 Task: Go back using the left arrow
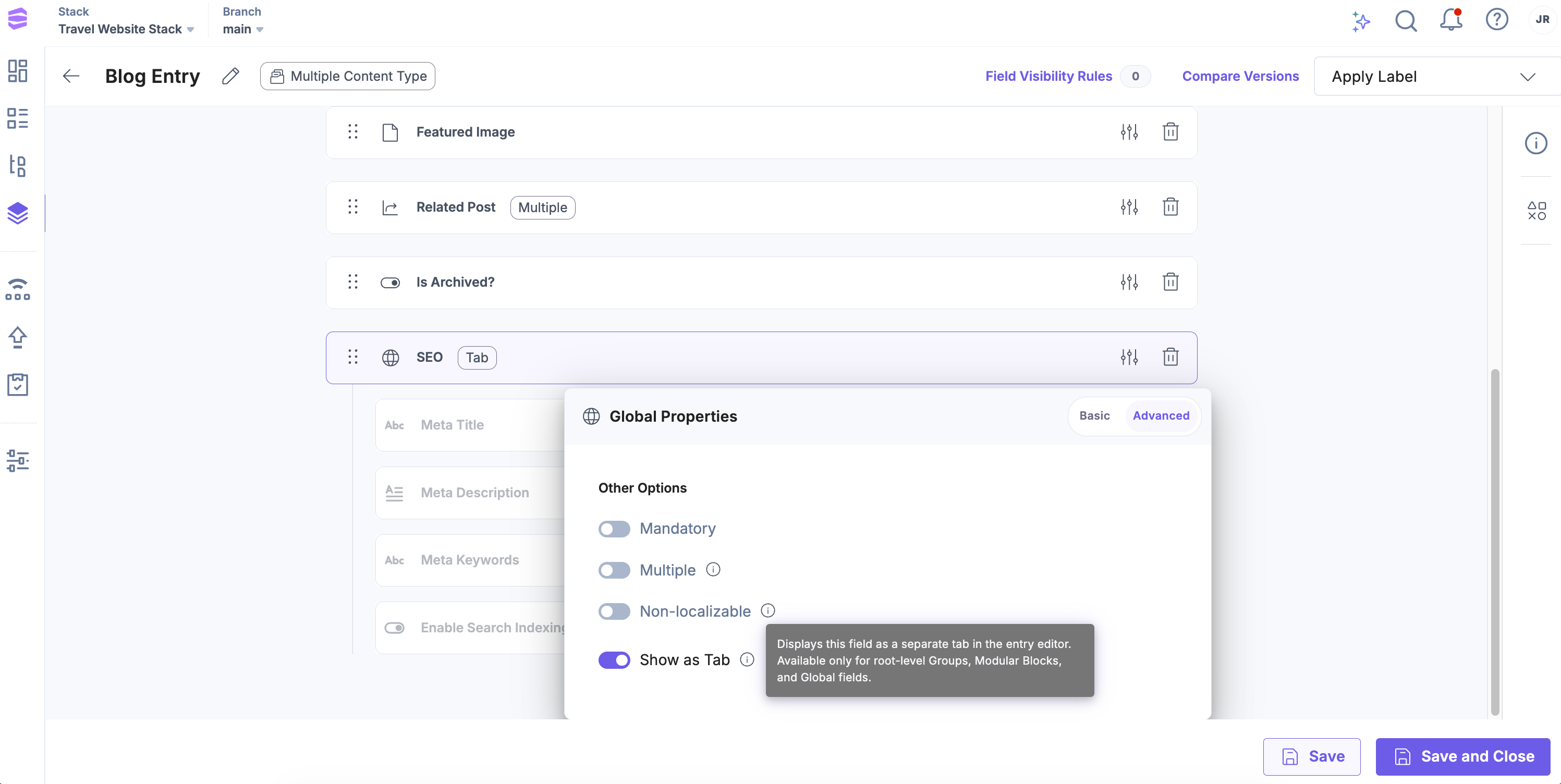pyautogui.click(x=71, y=76)
